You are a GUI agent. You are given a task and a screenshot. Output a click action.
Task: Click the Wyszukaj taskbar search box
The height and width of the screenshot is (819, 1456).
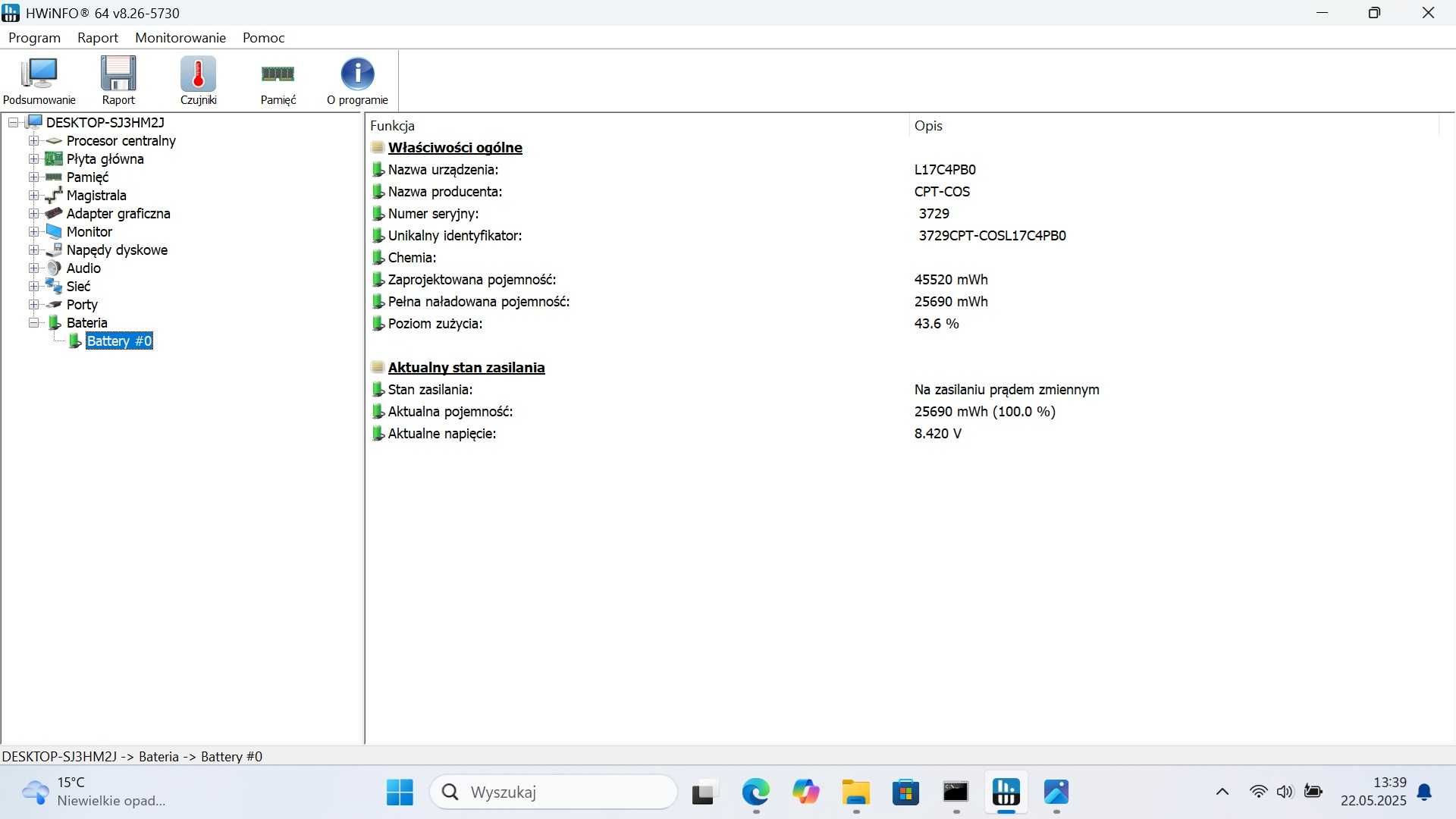pos(554,792)
